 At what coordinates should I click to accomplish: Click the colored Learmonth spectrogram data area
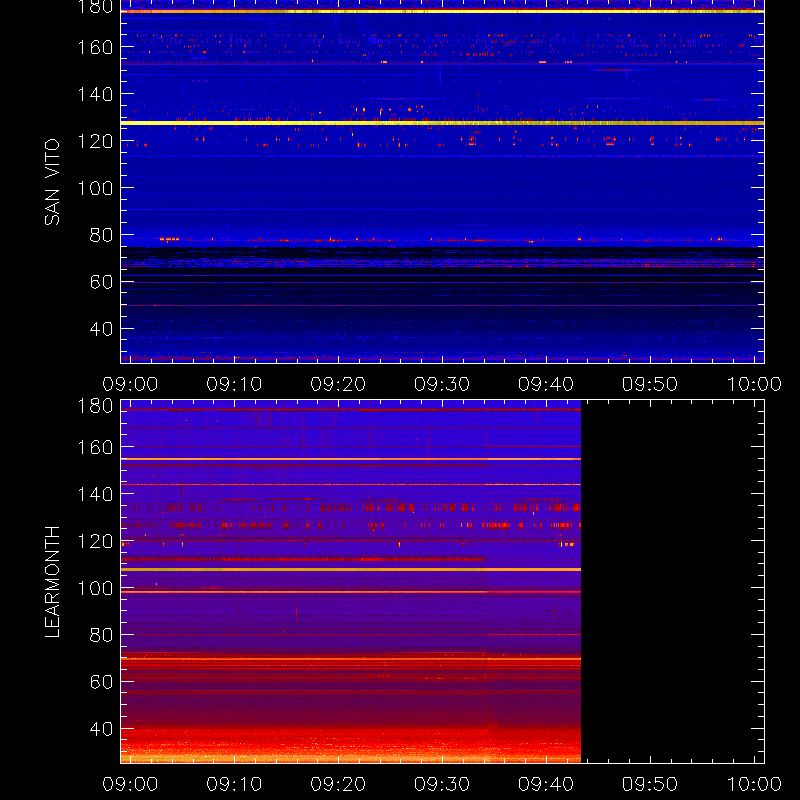click(x=351, y=582)
